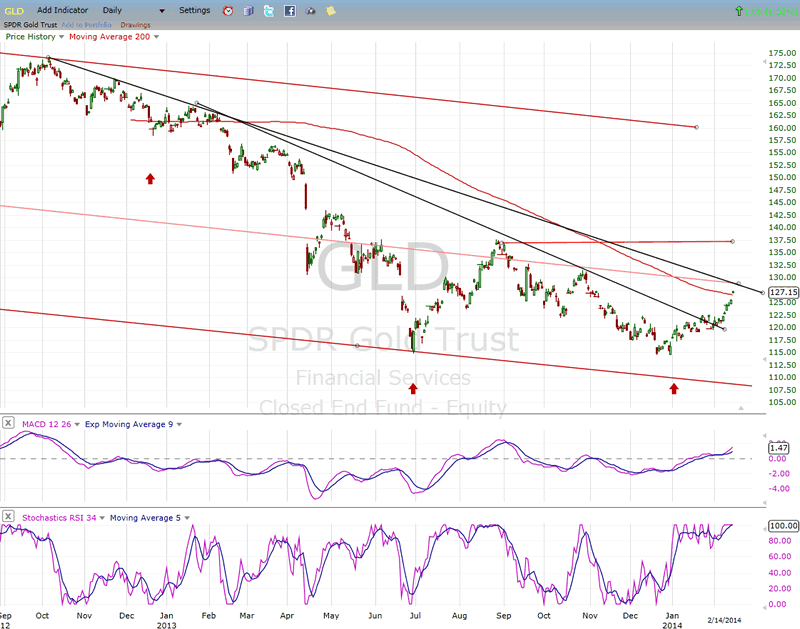Viewport: 800px width, 629px height.
Task: Open the yellow sticky note icon
Action: pyautogui.click(x=330, y=11)
